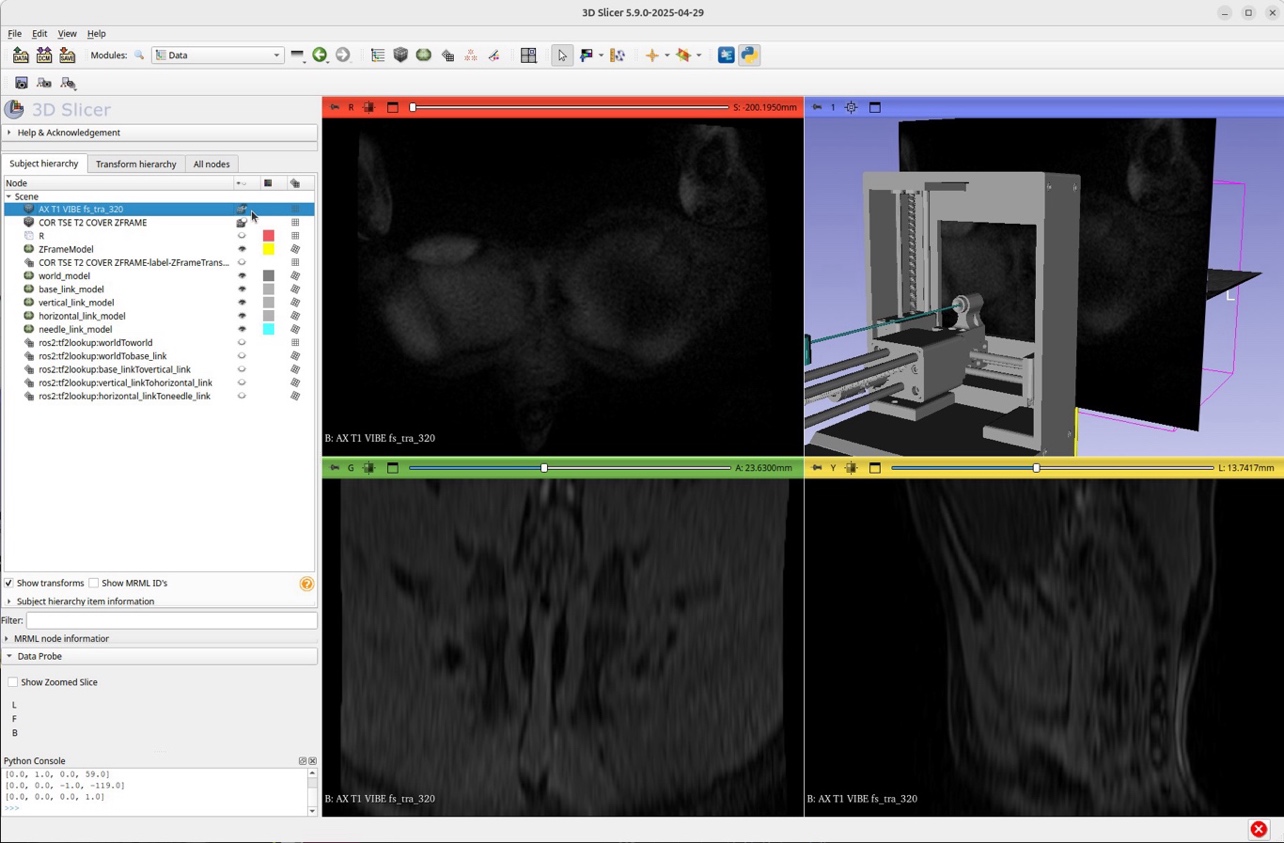
Task: Open the Models module toolbar icon
Action: click(424, 55)
